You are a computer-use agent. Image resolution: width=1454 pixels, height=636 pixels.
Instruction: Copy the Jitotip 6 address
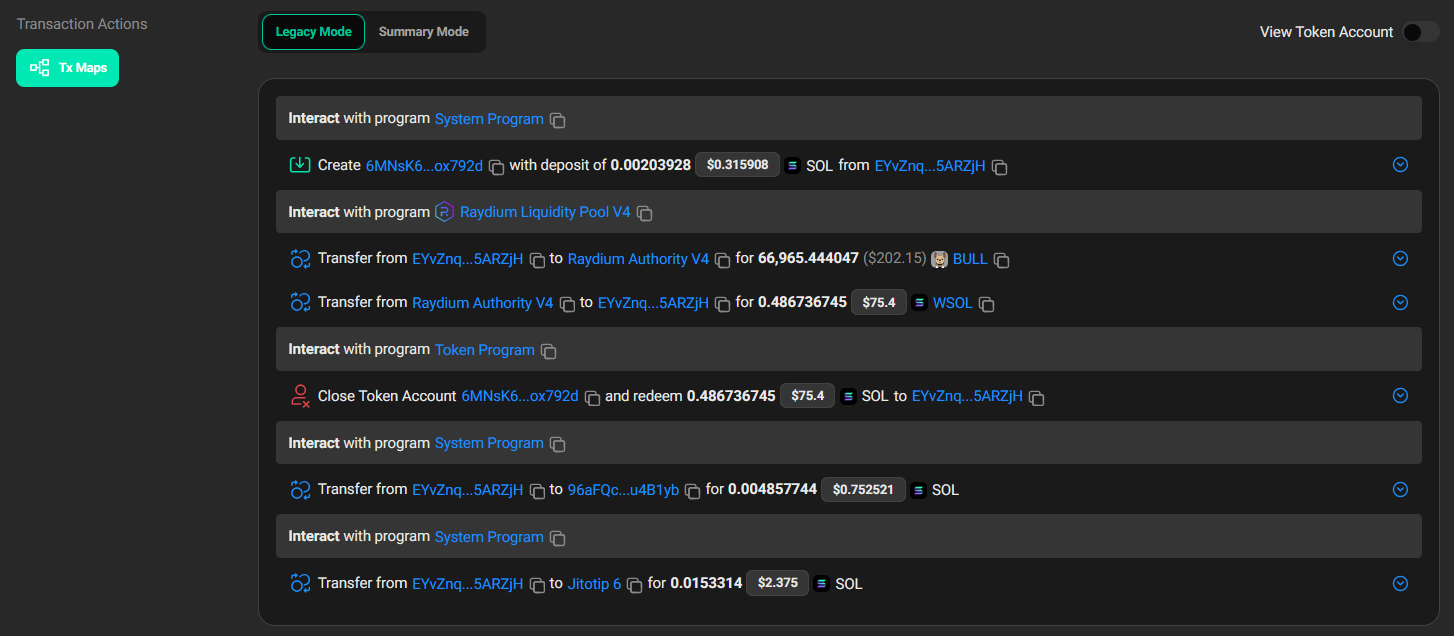click(x=634, y=584)
